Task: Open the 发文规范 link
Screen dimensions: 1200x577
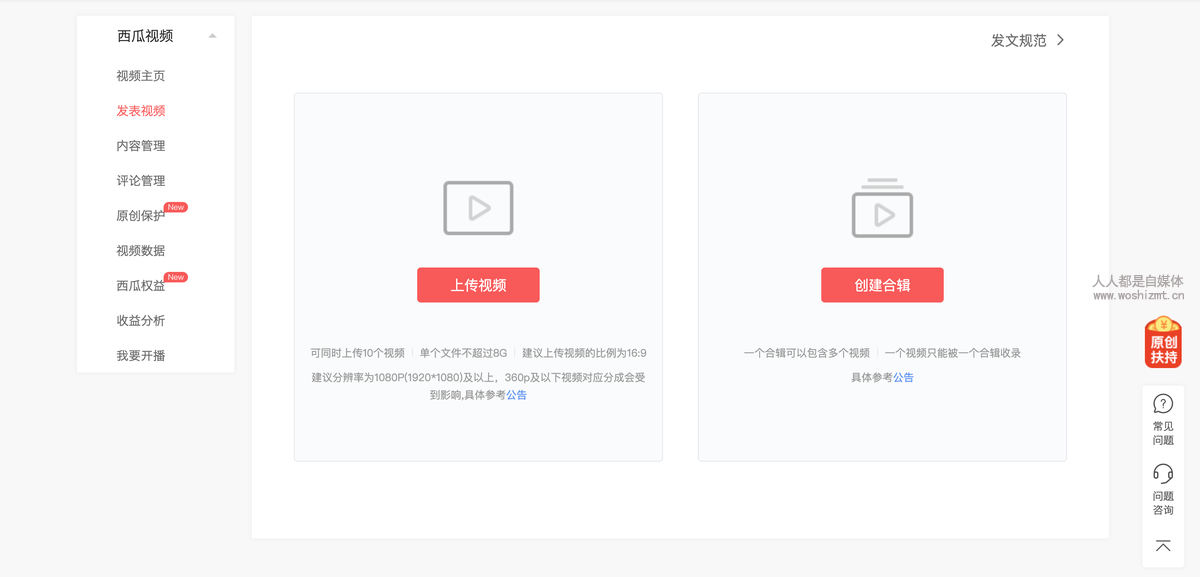Action: 1019,40
